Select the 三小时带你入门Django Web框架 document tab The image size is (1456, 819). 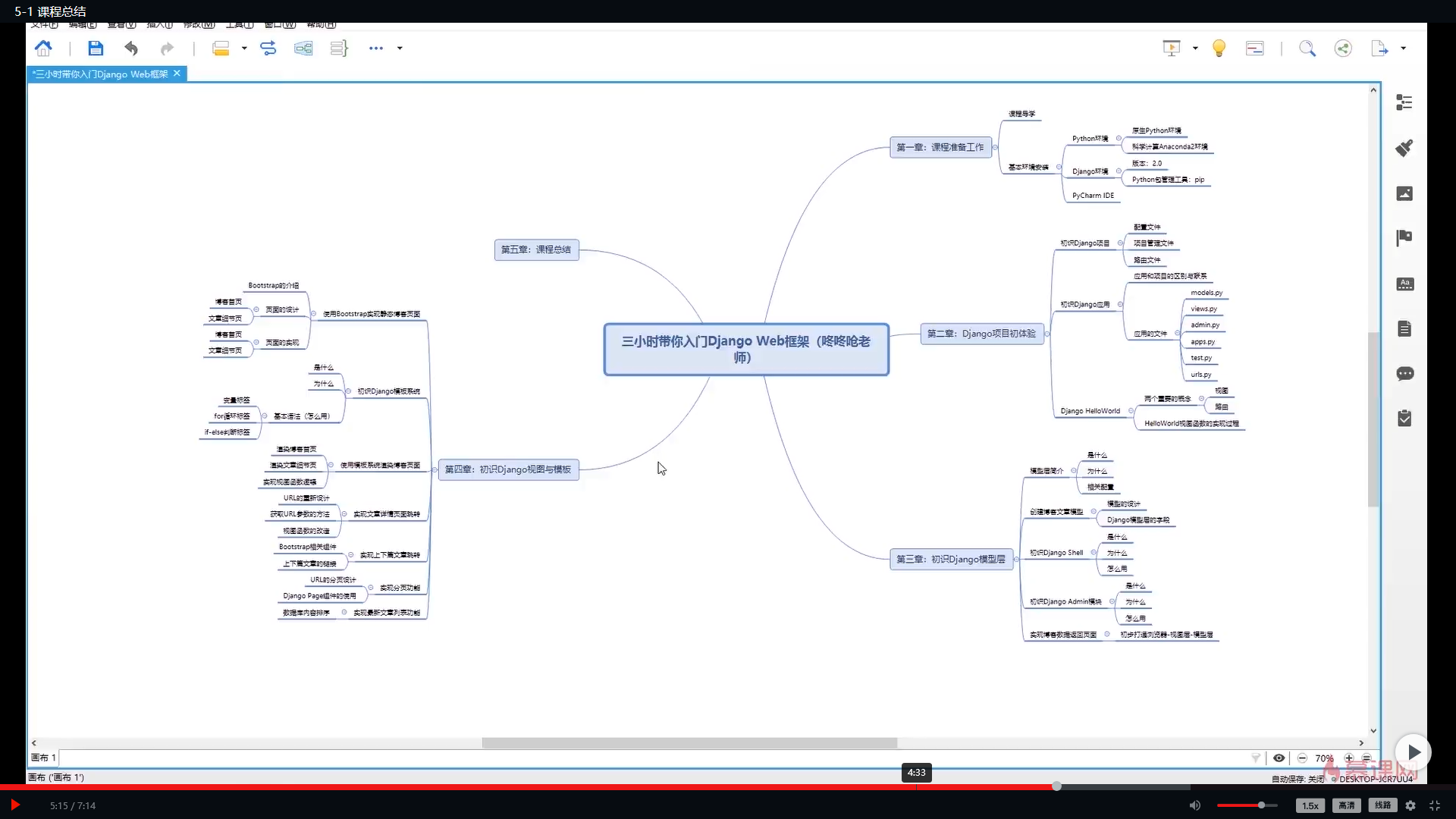coord(102,74)
